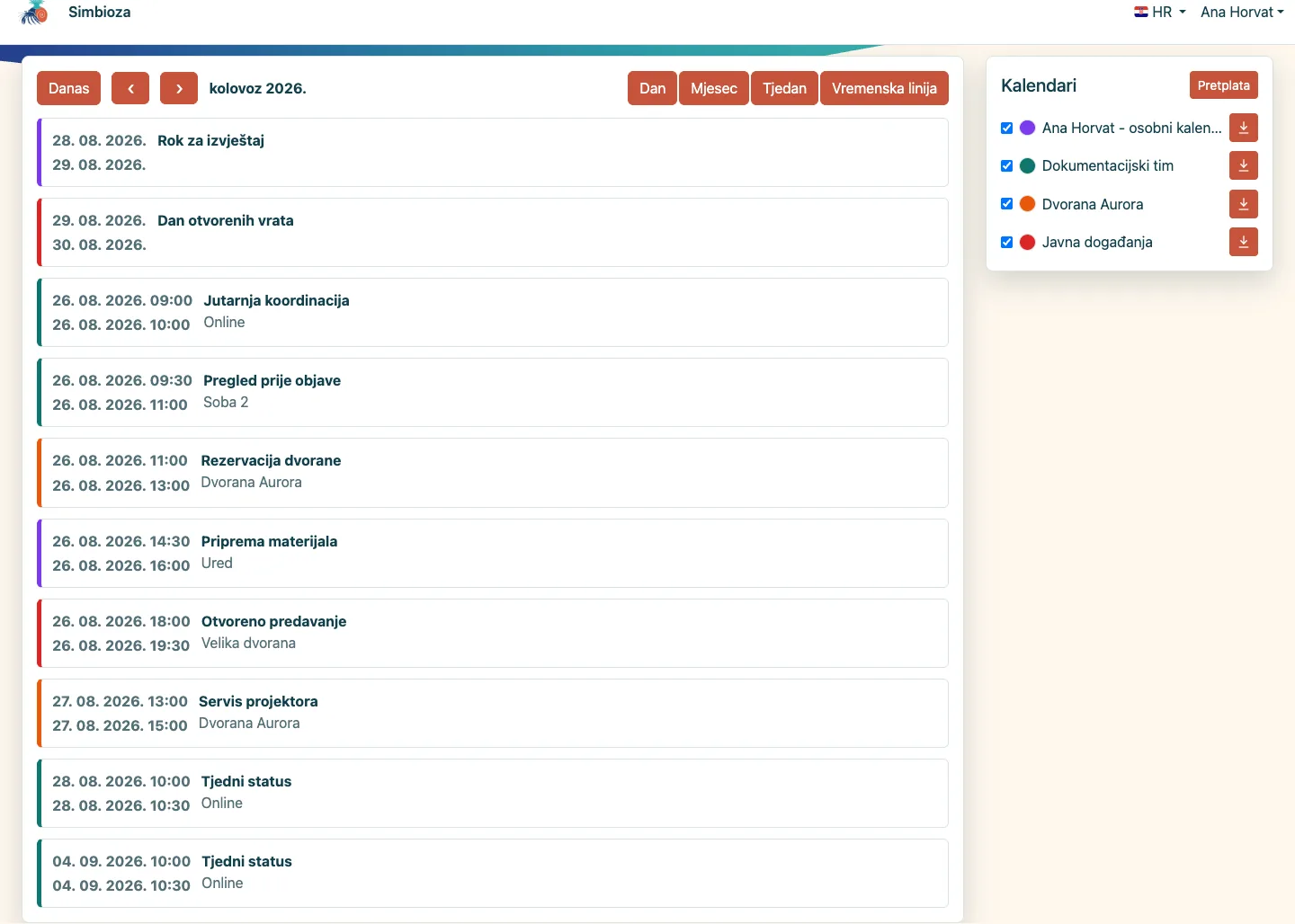Viewport: 1295px width, 924px height.
Task: Click the Pretplata button
Action: tap(1224, 85)
